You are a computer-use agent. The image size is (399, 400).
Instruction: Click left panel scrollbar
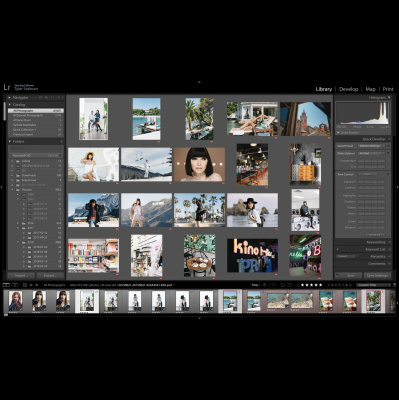5,112
